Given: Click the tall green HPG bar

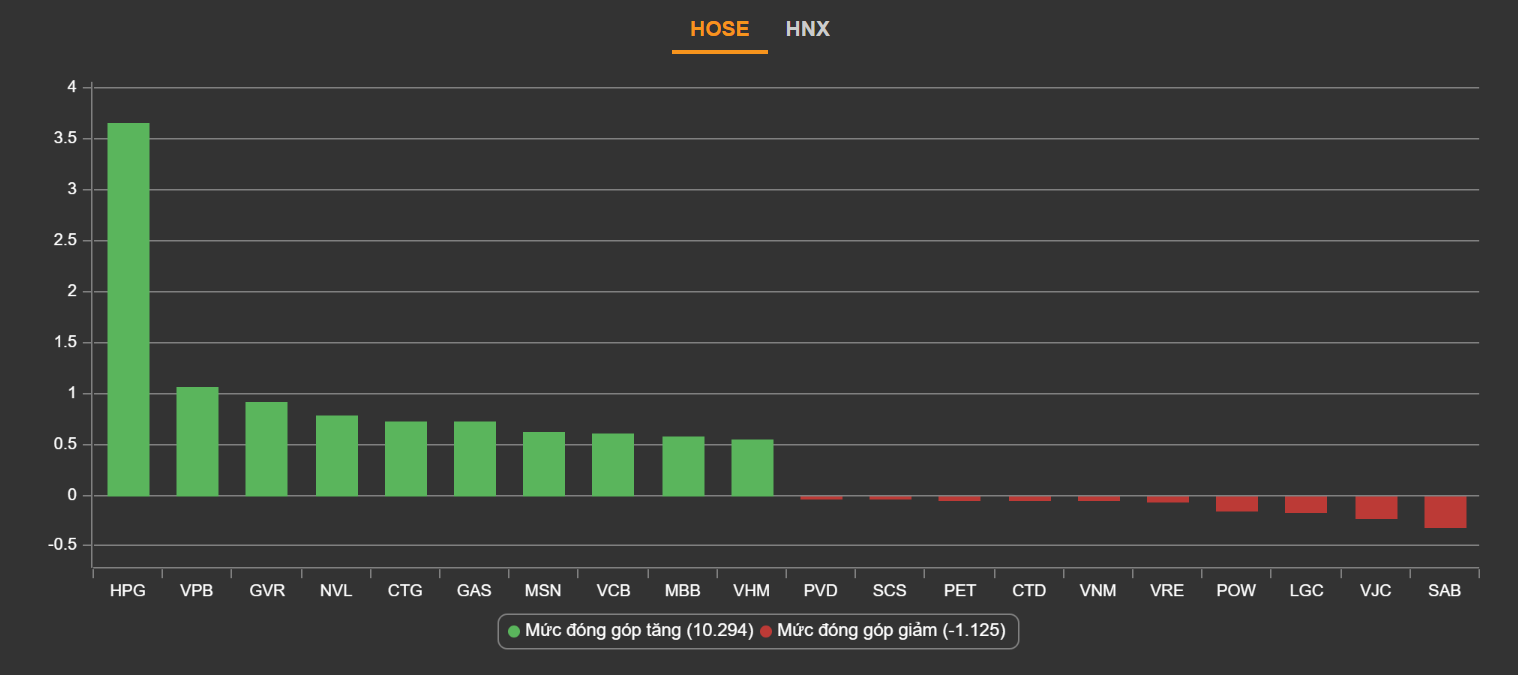Looking at the screenshot, I should click(x=128, y=310).
